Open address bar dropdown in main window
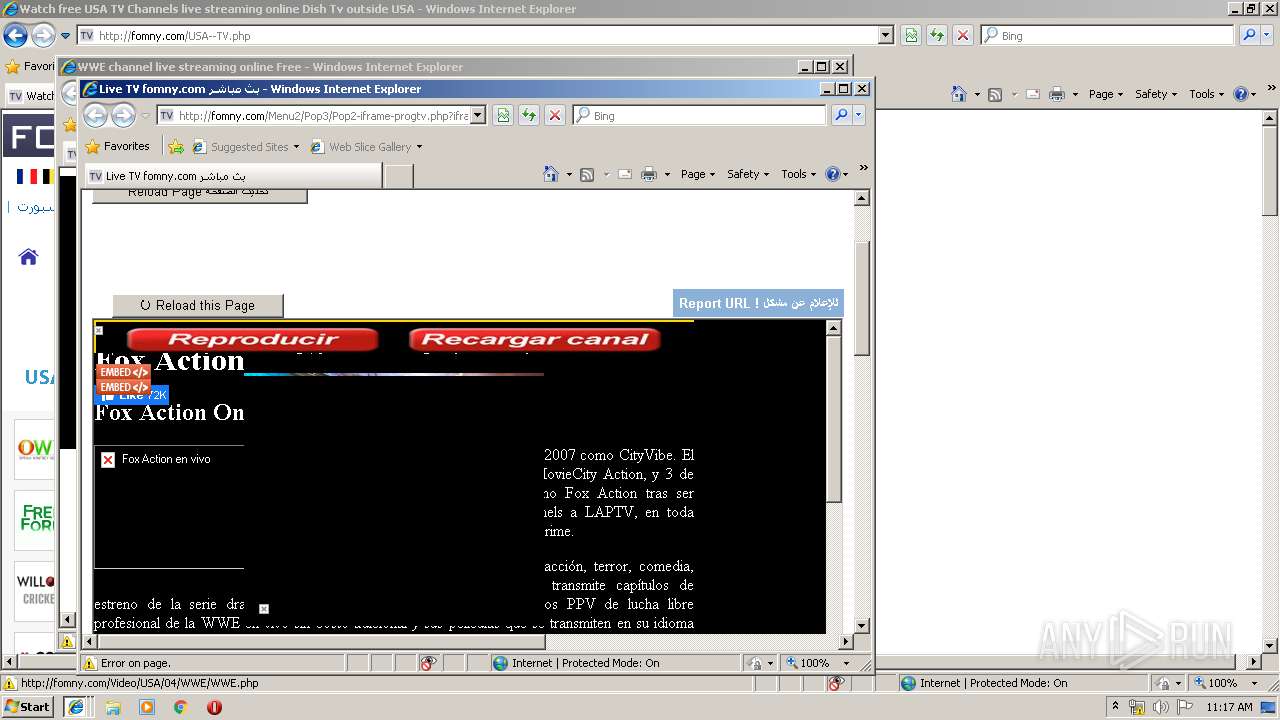The image size is (1280, 720). pos(885,35)
